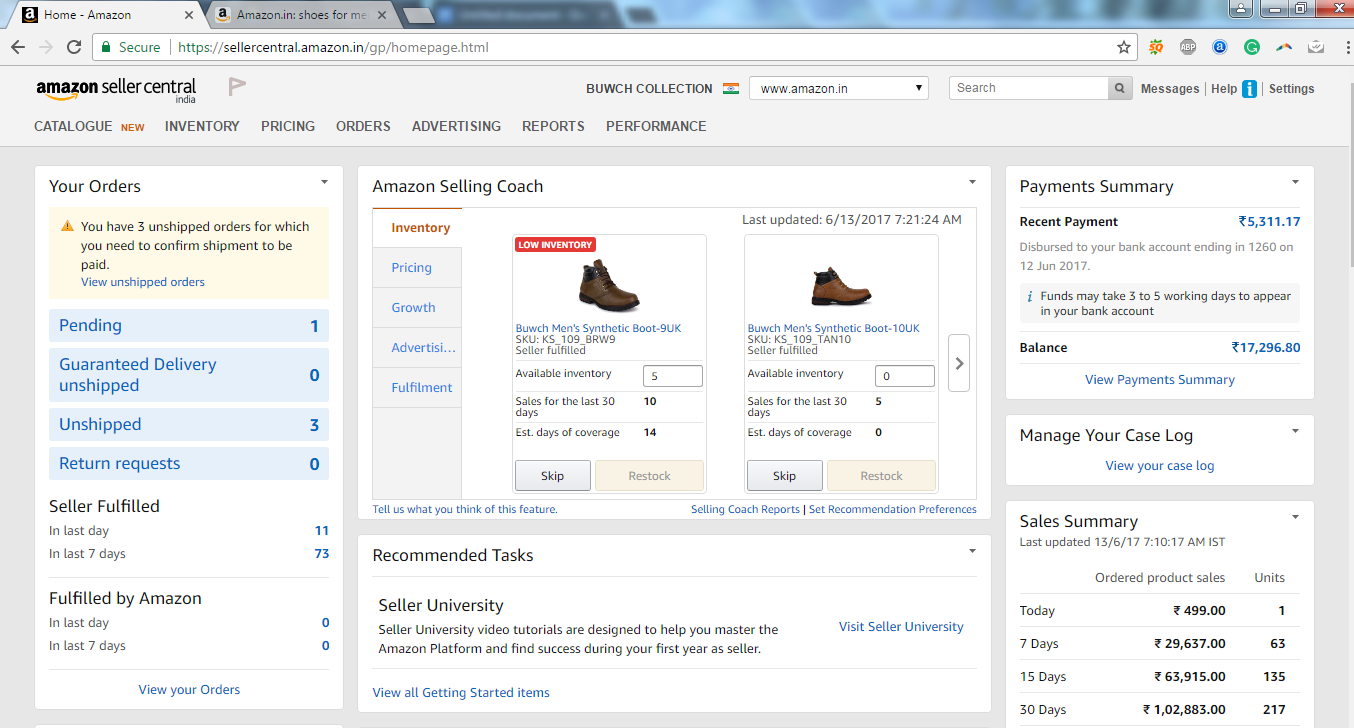Image resolution: width=1354 pixels, height=728 pixels.
Task: Open the marketplace www.amazon.in dropdown
Action: [x=839, y=88]
